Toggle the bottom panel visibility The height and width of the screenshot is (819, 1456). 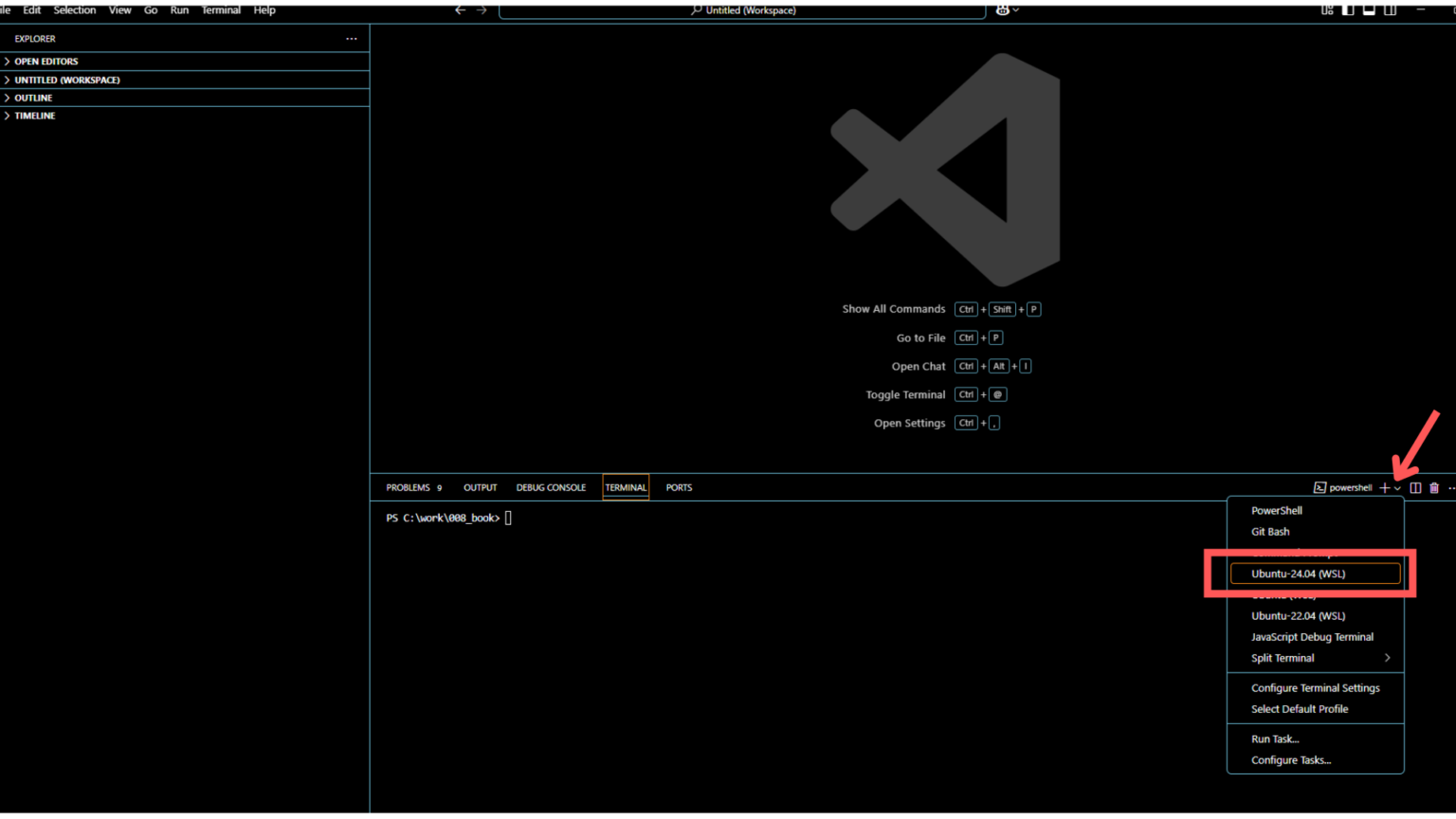coord(1369,10)
